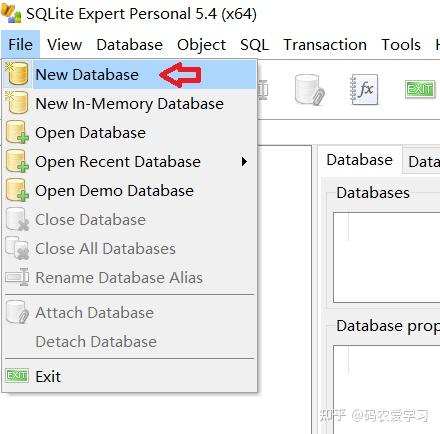Open the Object menu
Image resolution: width=440 pixels, height=434 pixels.
point(201,45)
